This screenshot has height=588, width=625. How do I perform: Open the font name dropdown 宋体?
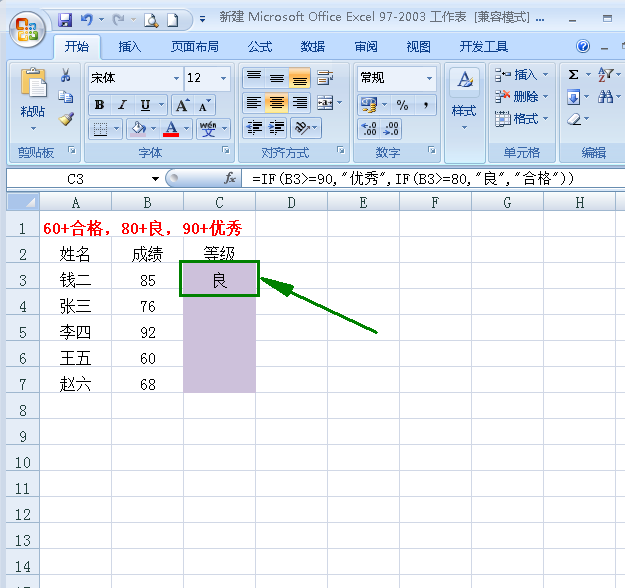177,78
